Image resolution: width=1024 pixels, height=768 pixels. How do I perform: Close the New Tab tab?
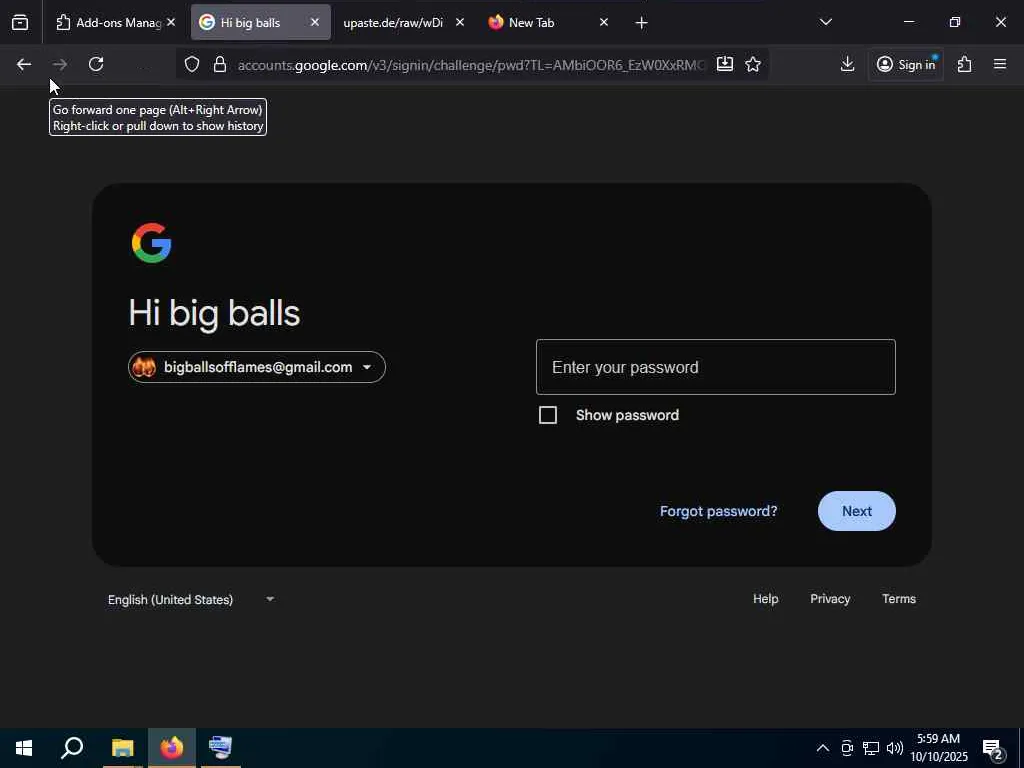(604, 23)
